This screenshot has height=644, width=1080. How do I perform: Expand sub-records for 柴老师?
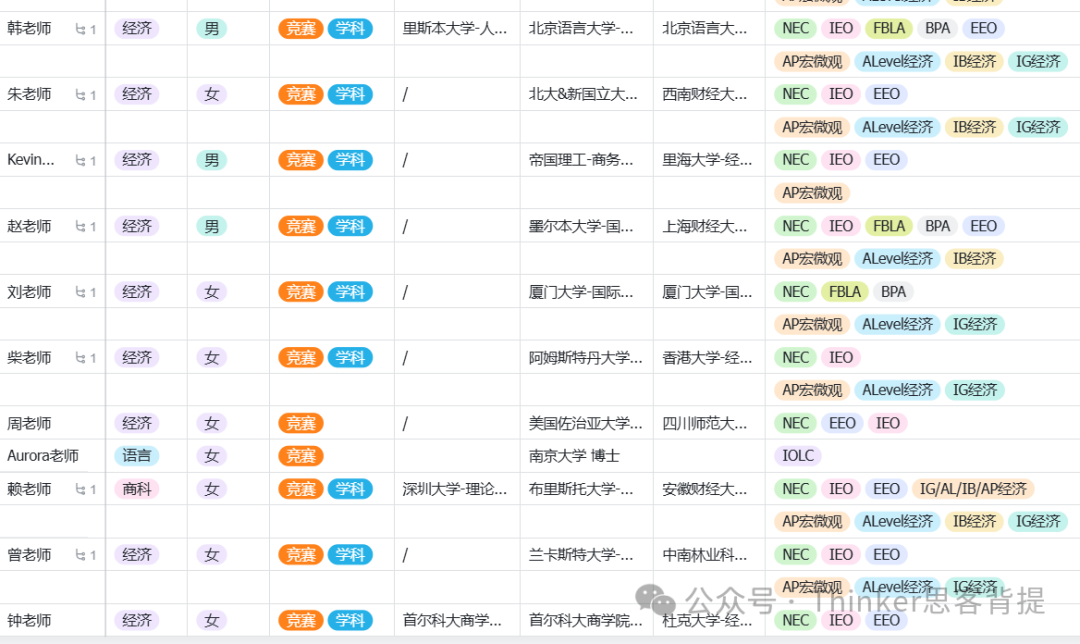pos(85,358)
